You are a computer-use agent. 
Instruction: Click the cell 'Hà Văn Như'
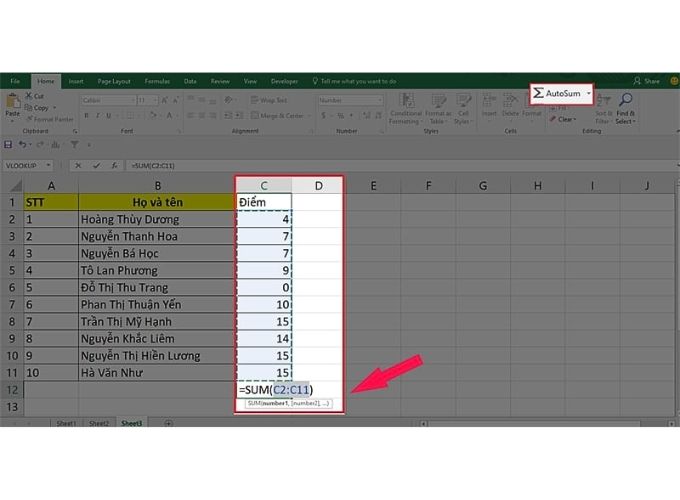157,373
